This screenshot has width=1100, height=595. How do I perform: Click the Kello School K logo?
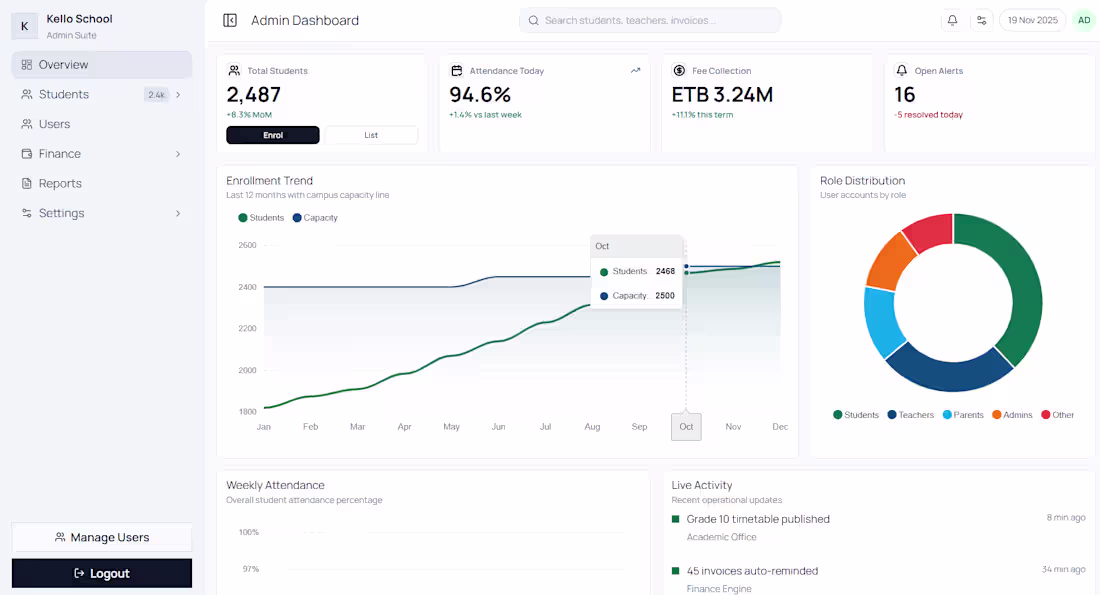coord(25,26)
